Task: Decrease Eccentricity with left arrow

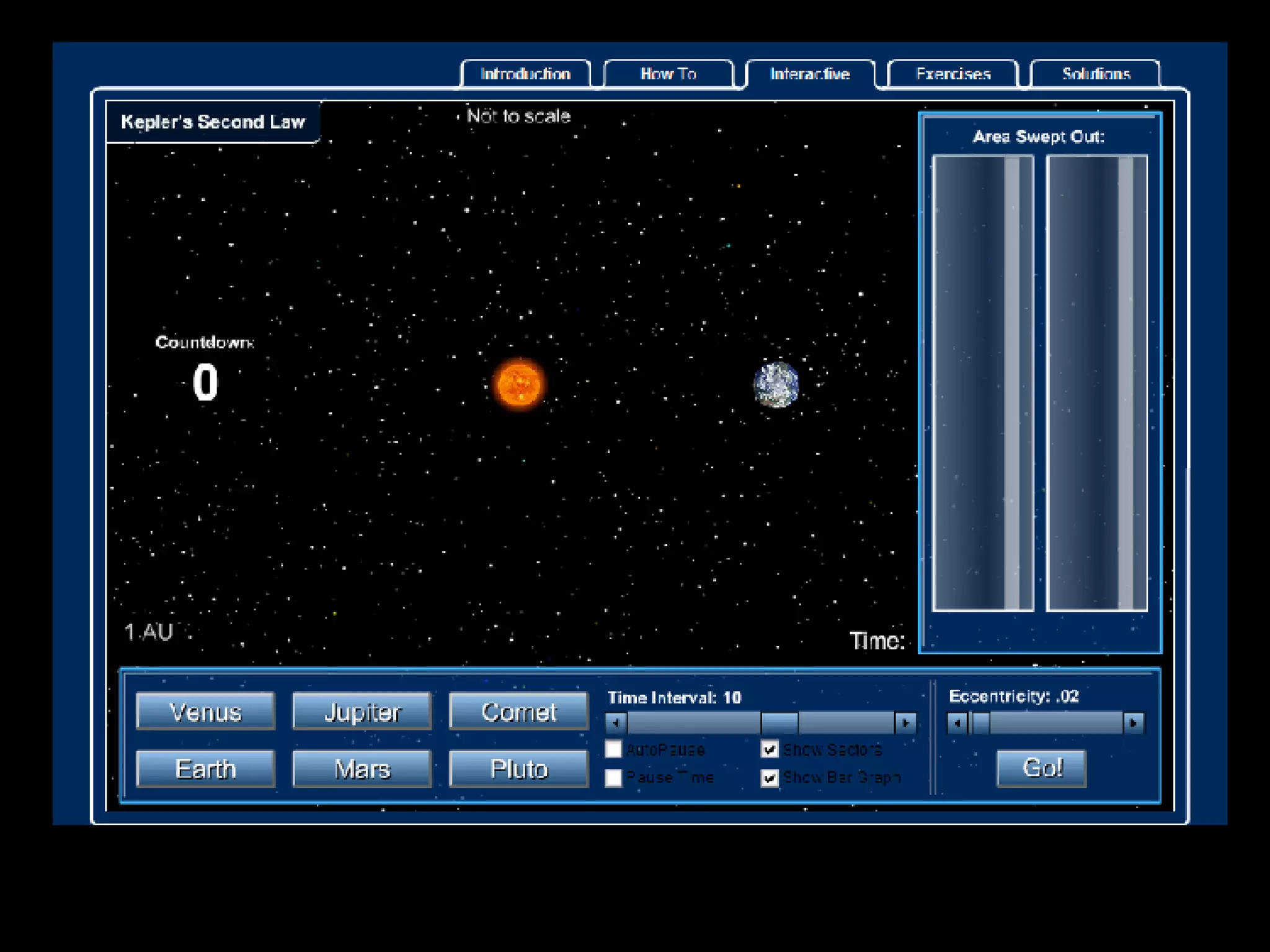Action: [957, 723]
